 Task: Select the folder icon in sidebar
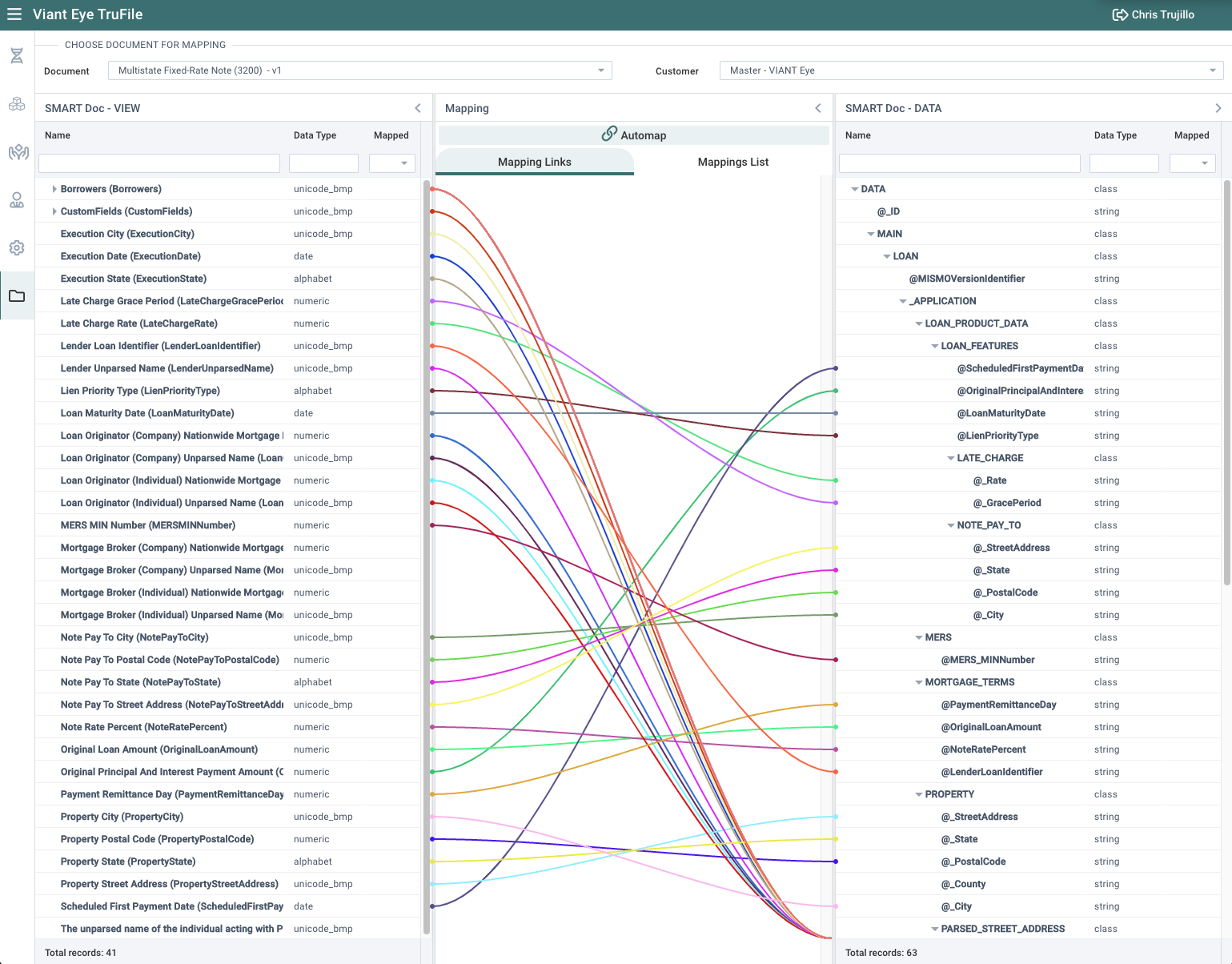tap(17, 296)
